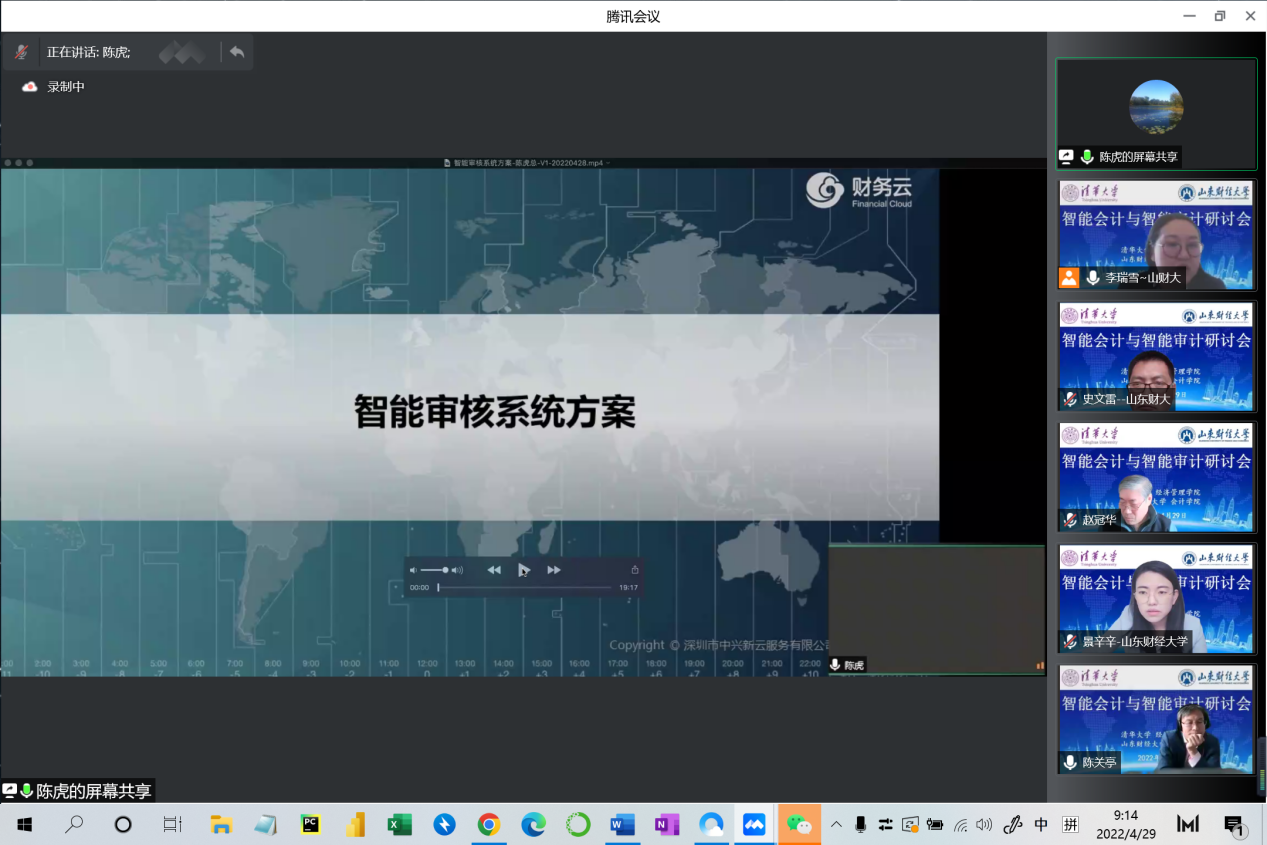Viewport: 1267px width, 845px height.
Task: Click the share icon in the video controls
Action: [634, 570]
